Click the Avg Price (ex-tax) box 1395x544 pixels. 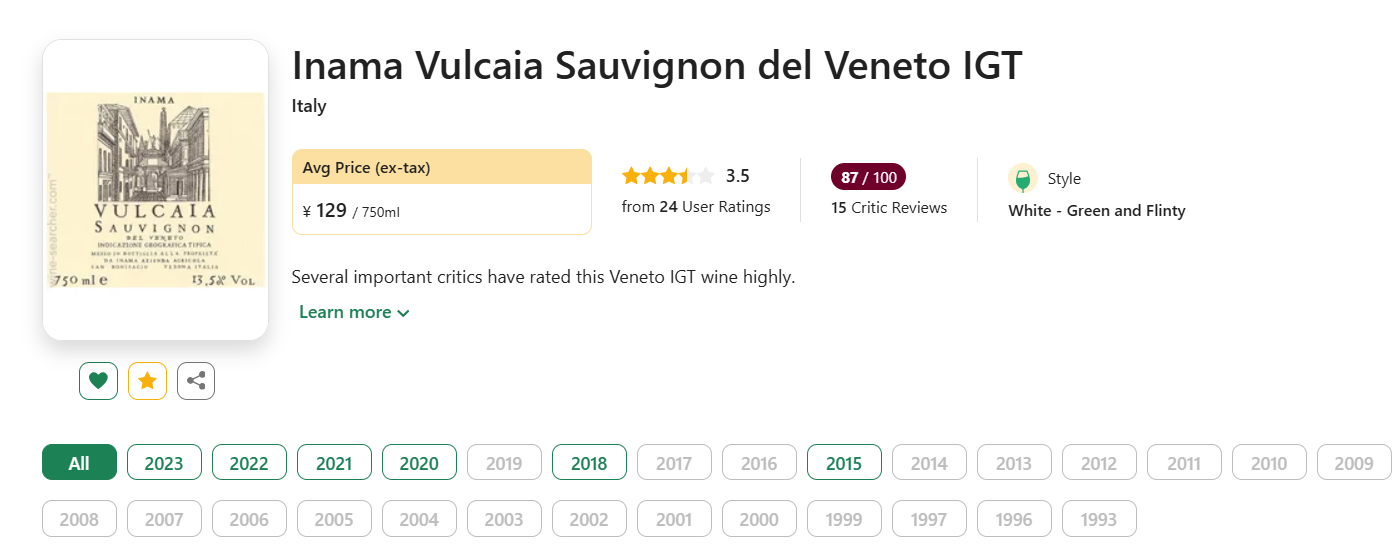[442, 192]
